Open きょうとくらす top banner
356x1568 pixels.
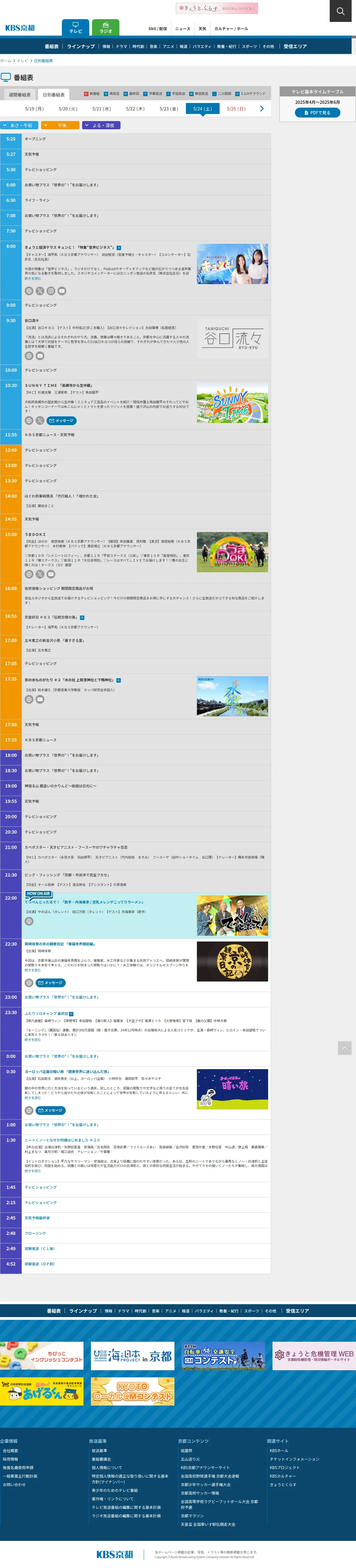217,8
